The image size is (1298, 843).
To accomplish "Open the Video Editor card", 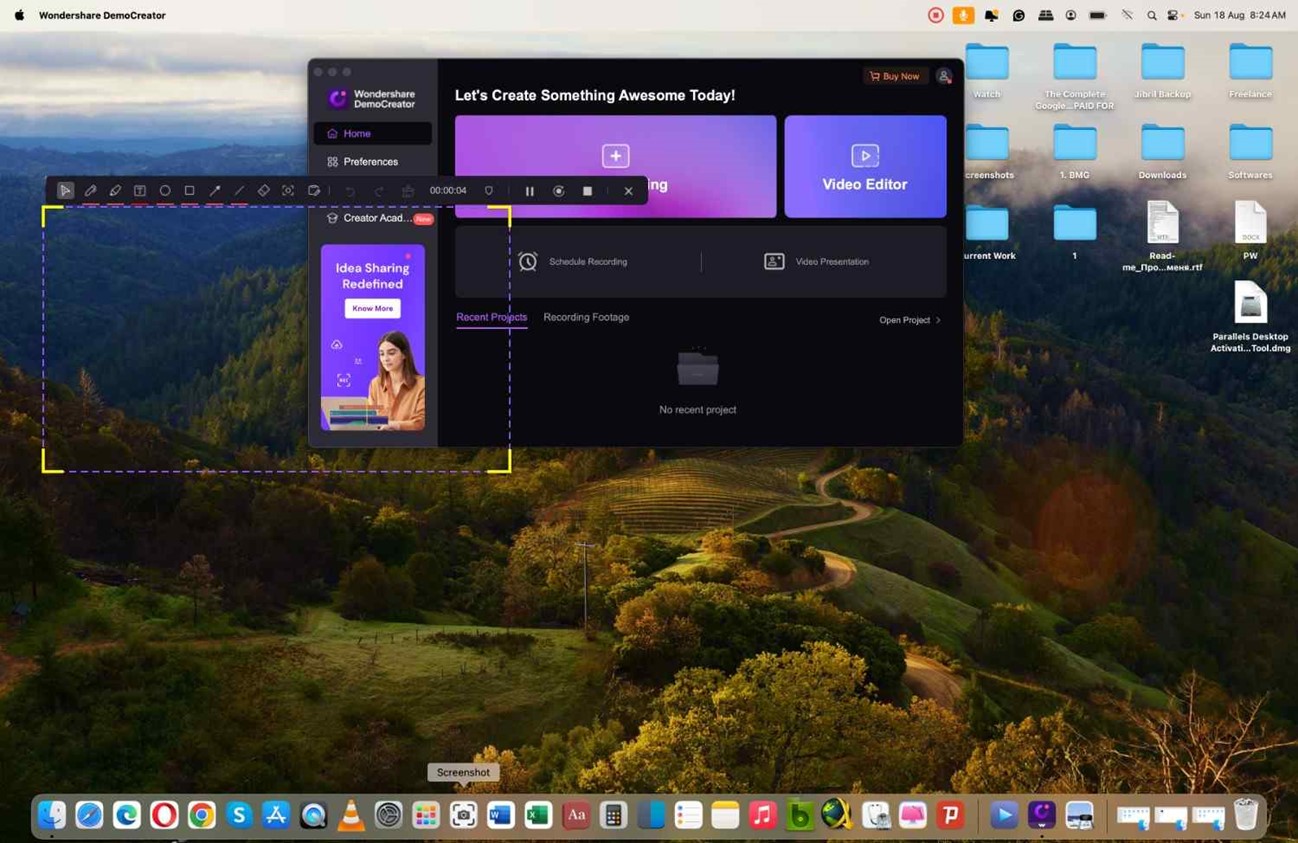I will [865, 166].
